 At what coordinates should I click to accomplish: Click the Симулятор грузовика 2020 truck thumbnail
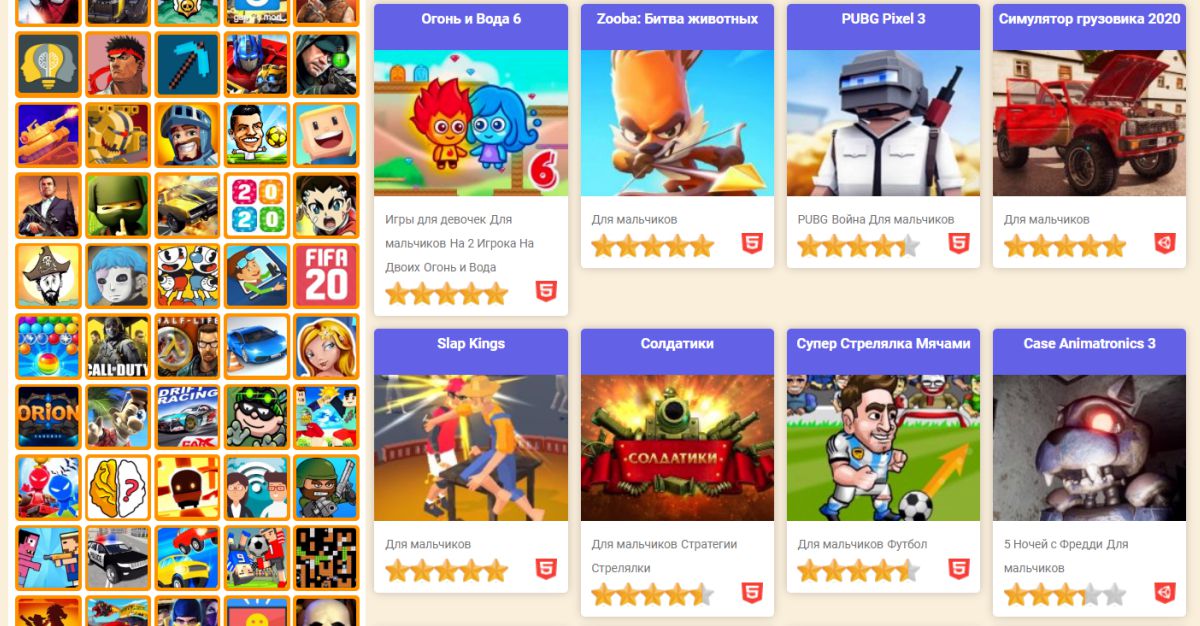(x=1089, y=123)
